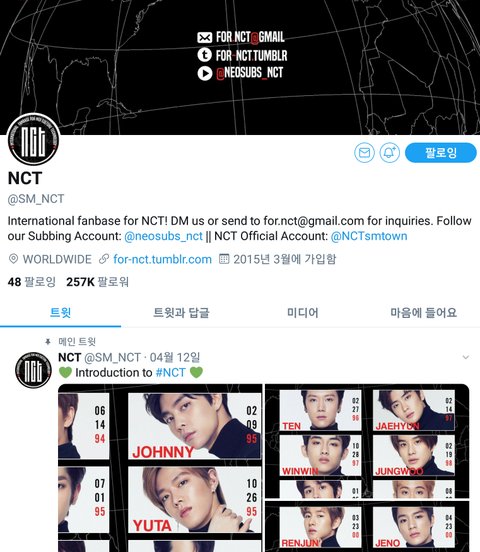
Task: Open the #NCT hashtag link
Action: click(170, 372)
